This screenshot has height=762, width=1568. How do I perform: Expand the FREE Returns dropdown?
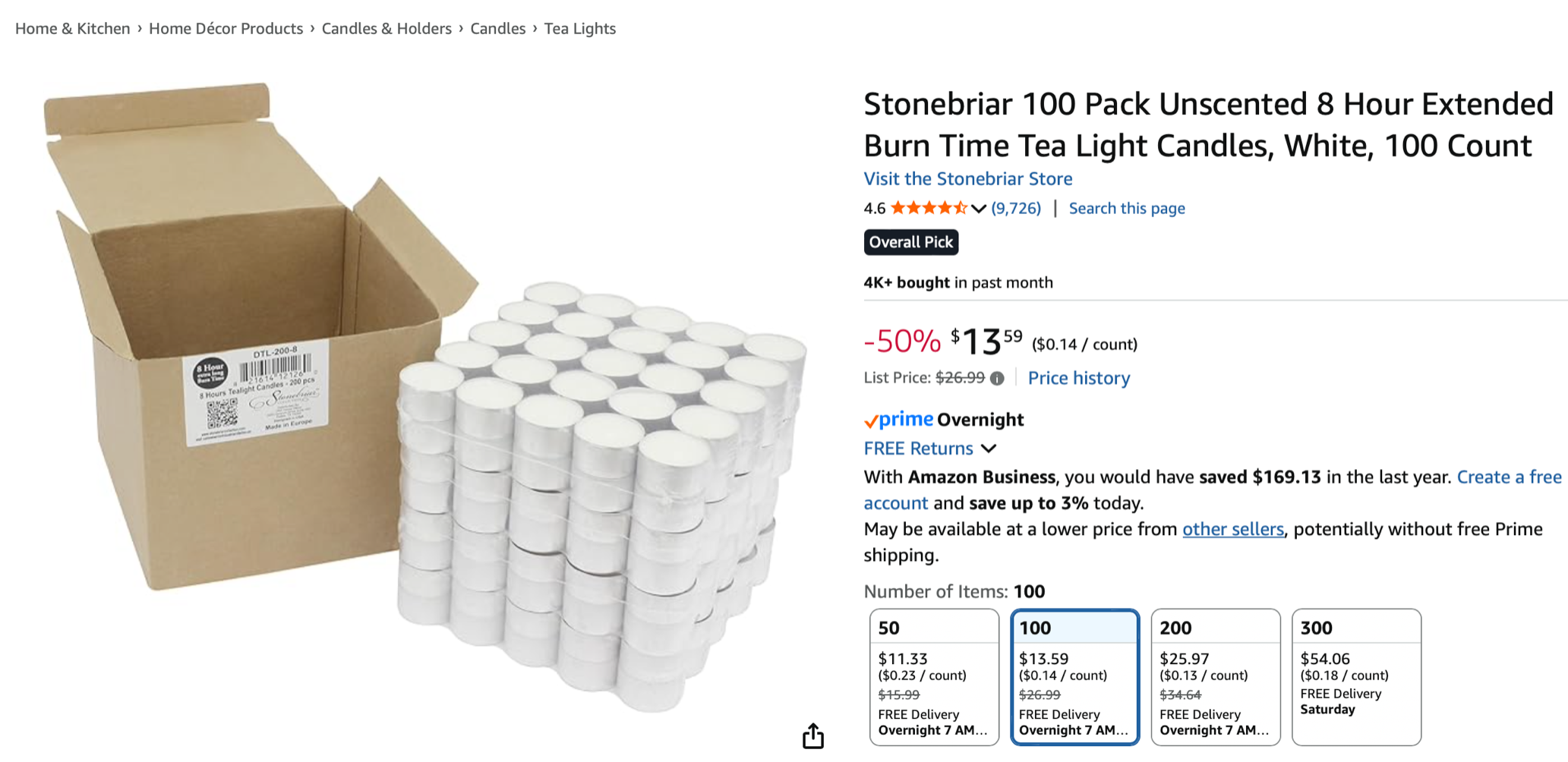coord(988,449)
